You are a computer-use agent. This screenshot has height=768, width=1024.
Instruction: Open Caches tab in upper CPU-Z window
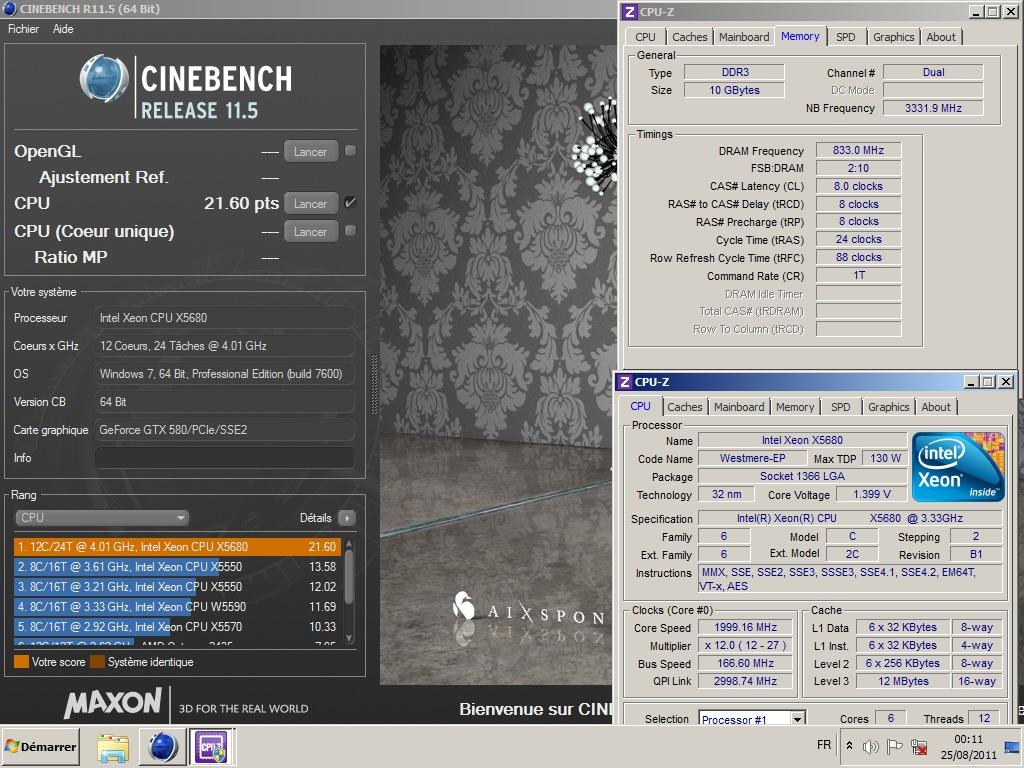point(690,37)
